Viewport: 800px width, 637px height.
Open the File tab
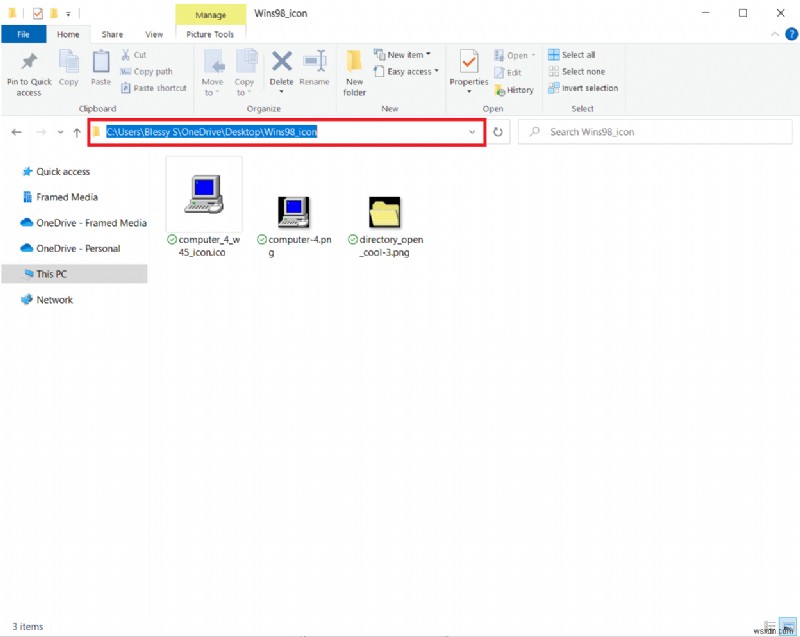23,34
